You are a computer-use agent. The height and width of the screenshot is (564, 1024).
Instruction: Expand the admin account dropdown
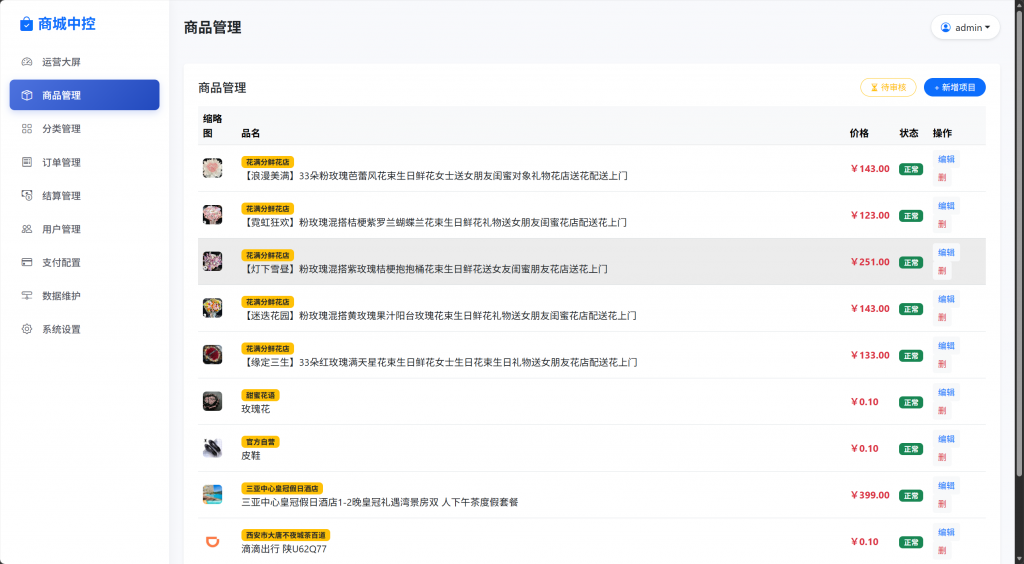(x=965, y=27)
